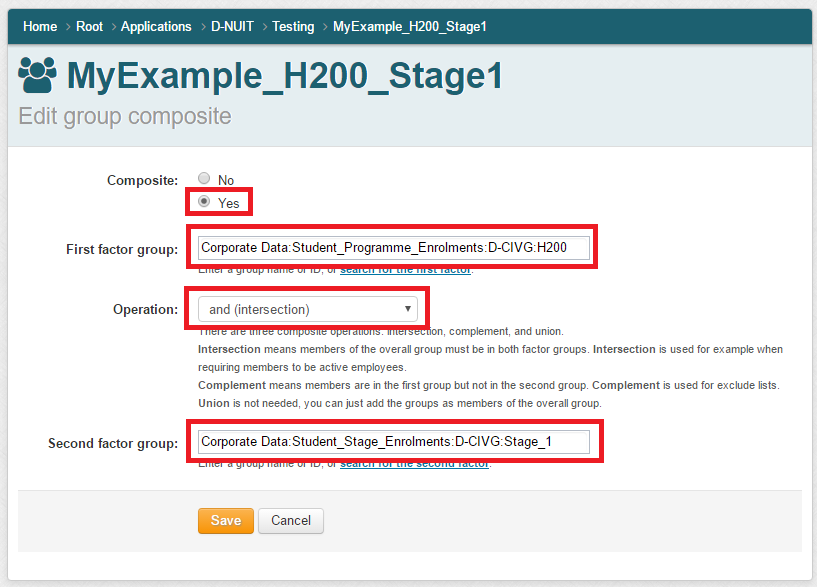Open the search for the first factor link
Image resolution: width=817 pixels, height=587 pixels.
click(x=404, y=270)
